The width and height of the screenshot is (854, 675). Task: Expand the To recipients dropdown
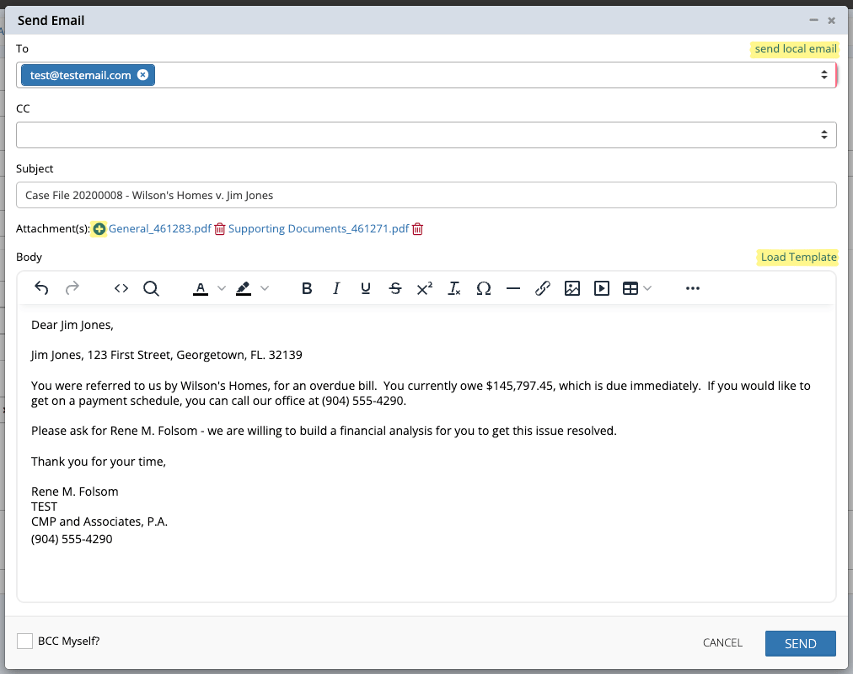pos(824,75)
